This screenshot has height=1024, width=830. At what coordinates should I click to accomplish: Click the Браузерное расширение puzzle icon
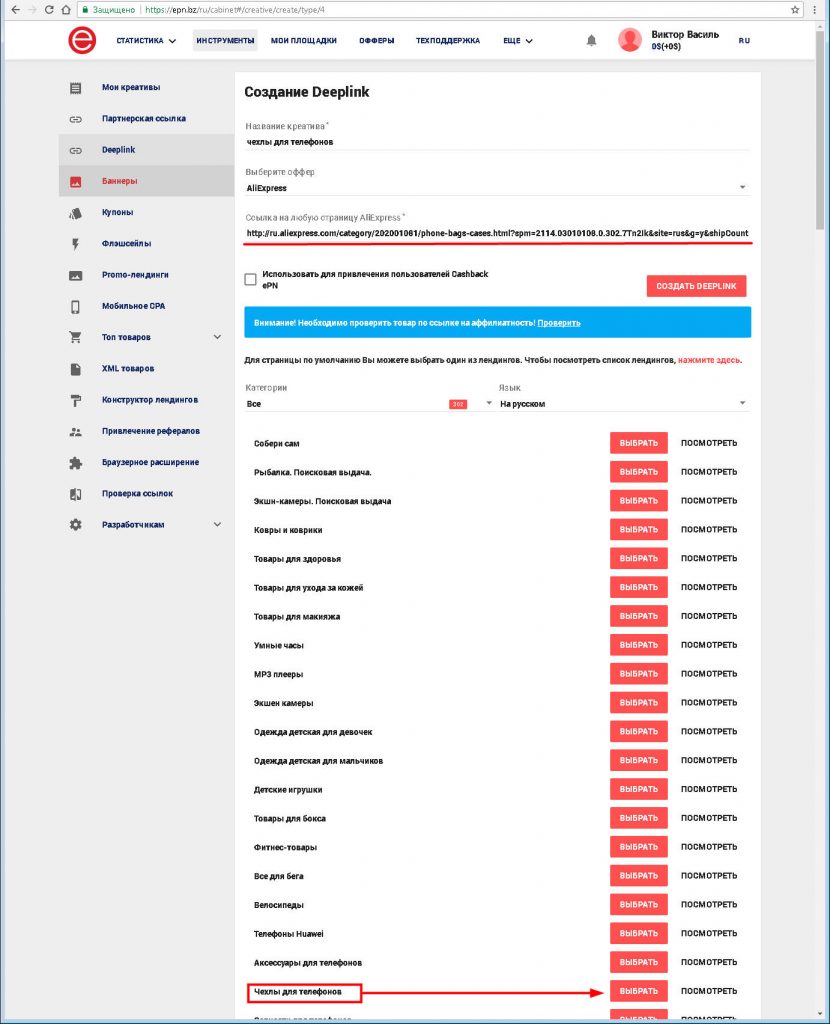point(75,463)
